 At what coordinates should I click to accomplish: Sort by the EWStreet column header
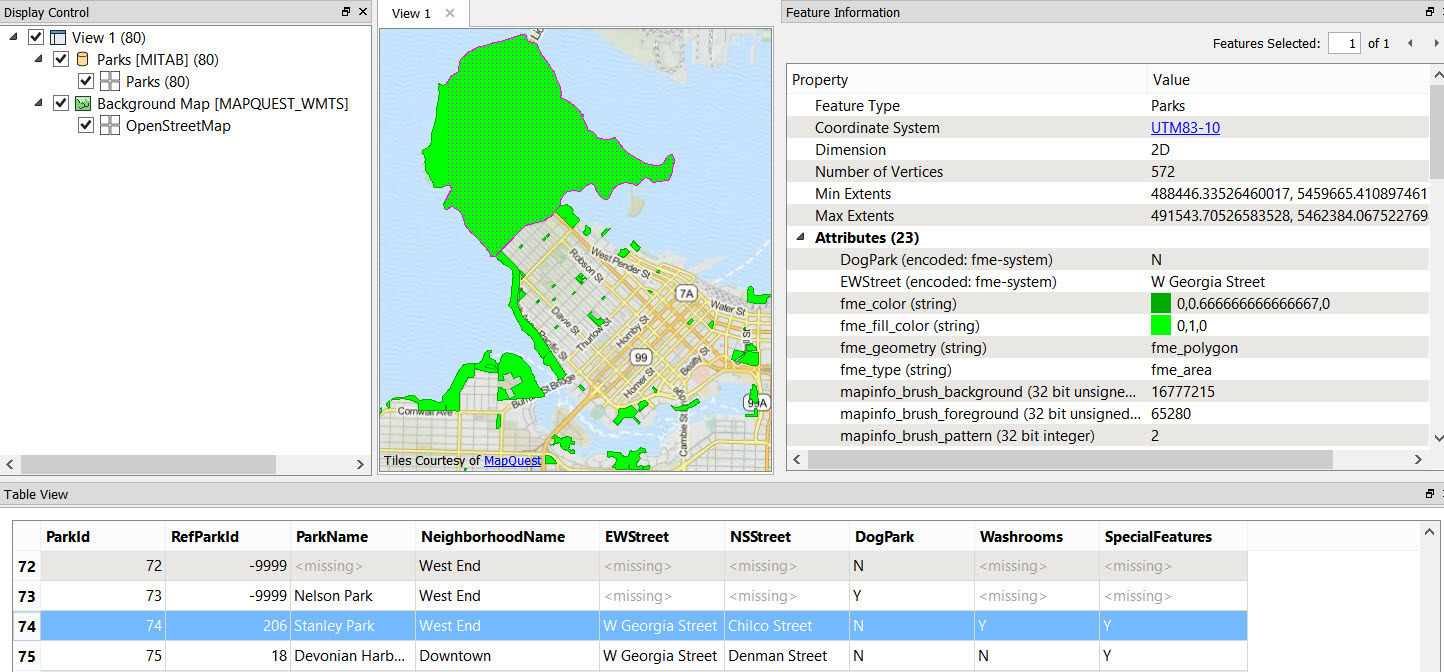click(662, 536)
